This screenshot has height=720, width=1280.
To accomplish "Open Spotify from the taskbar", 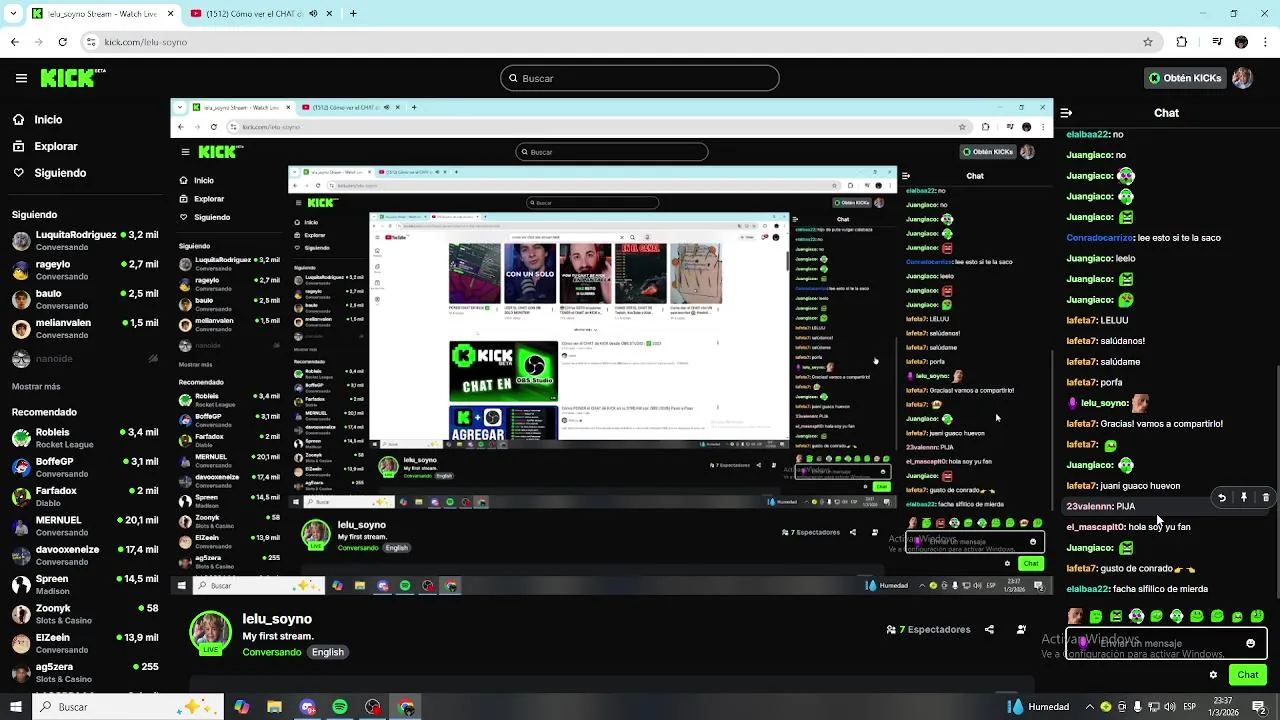I will coord(340,707).
